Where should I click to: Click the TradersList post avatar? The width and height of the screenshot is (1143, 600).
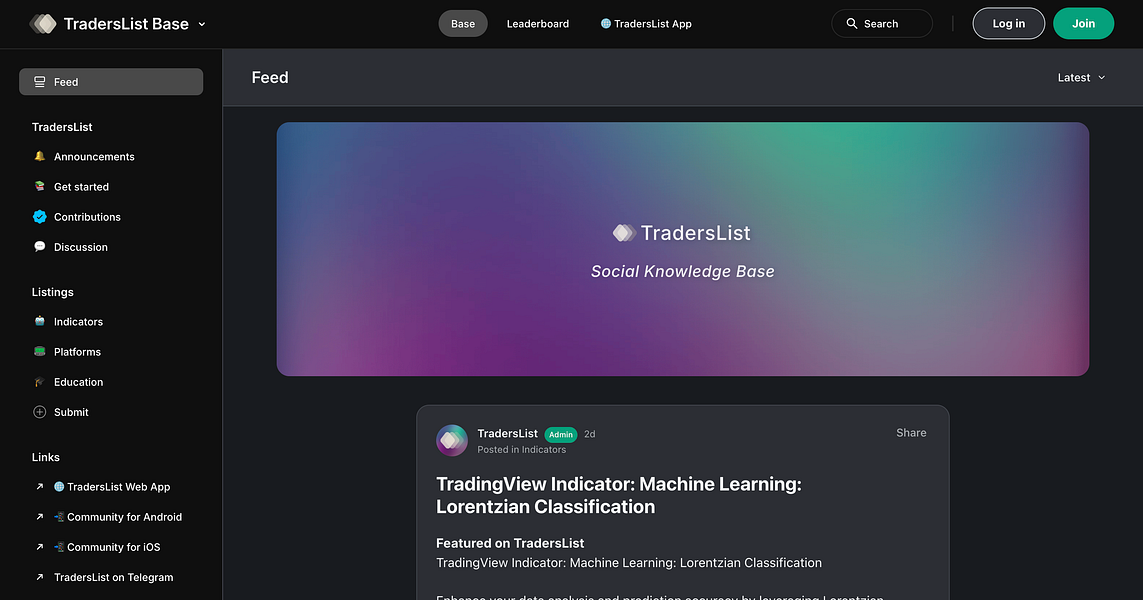click(x=451, y=440)
